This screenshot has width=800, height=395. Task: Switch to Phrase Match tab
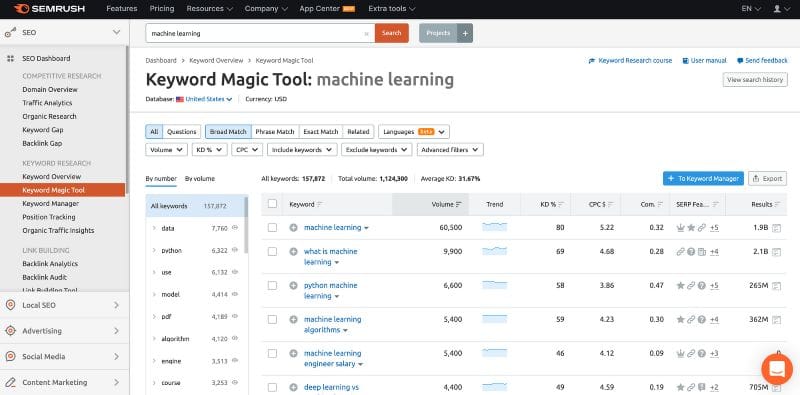(x=275, y=132)
